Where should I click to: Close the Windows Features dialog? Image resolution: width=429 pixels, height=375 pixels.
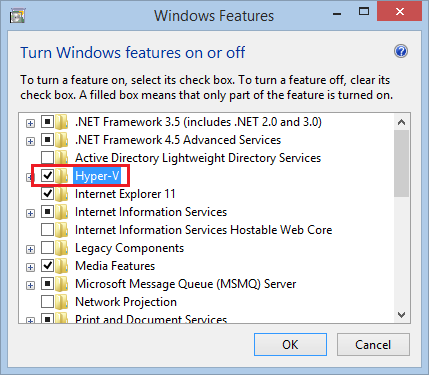pyautogui.click(x=399, y=12)
